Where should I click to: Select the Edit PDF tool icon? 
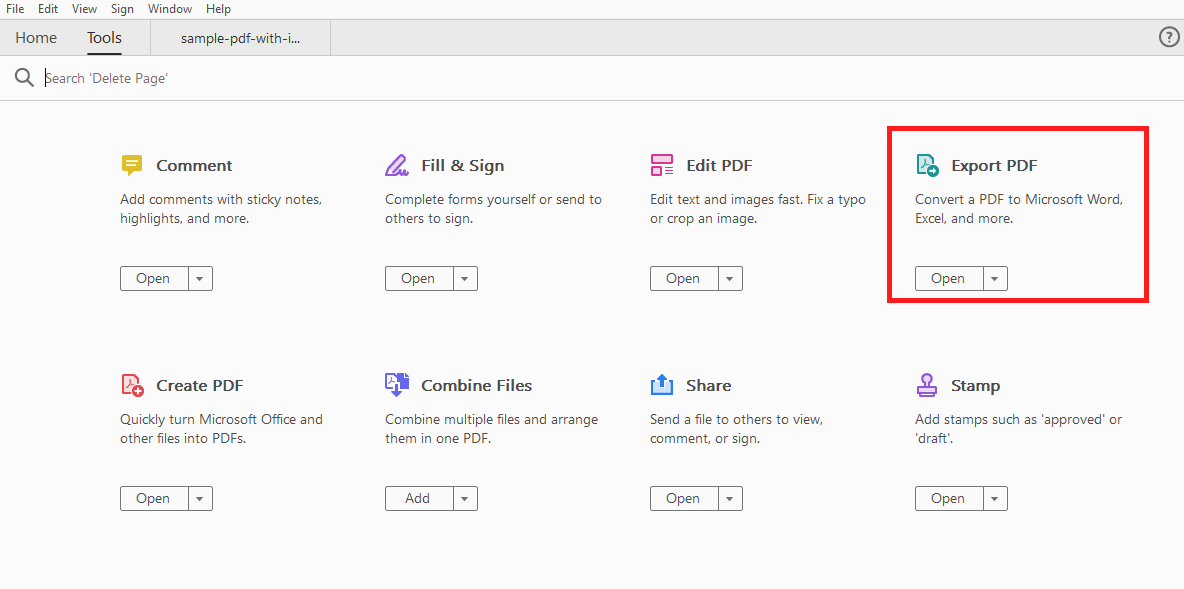pos(661,164)
